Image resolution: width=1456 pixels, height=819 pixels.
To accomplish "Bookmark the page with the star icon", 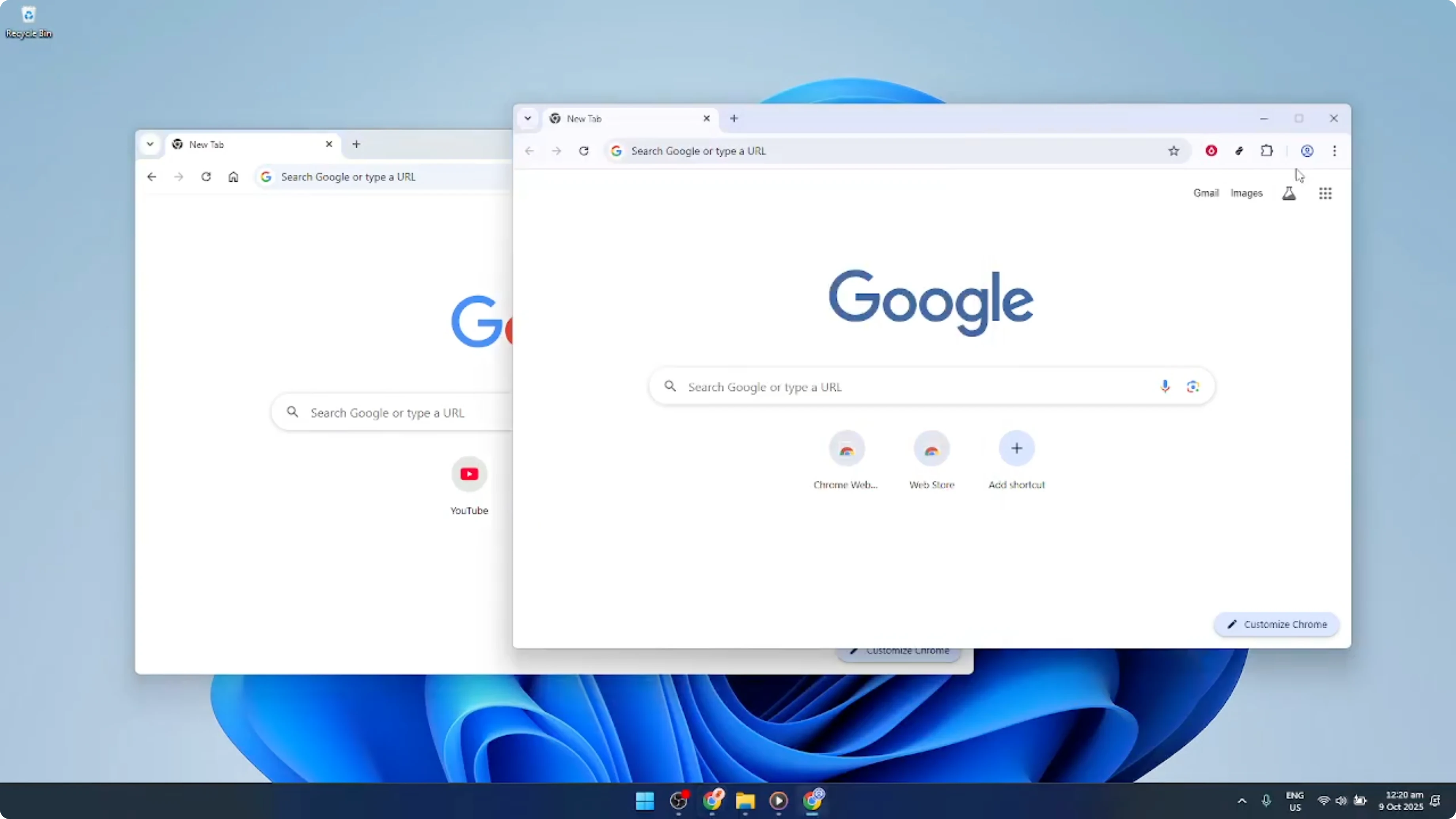I will pyautogui.click(x=1174, y=151).
